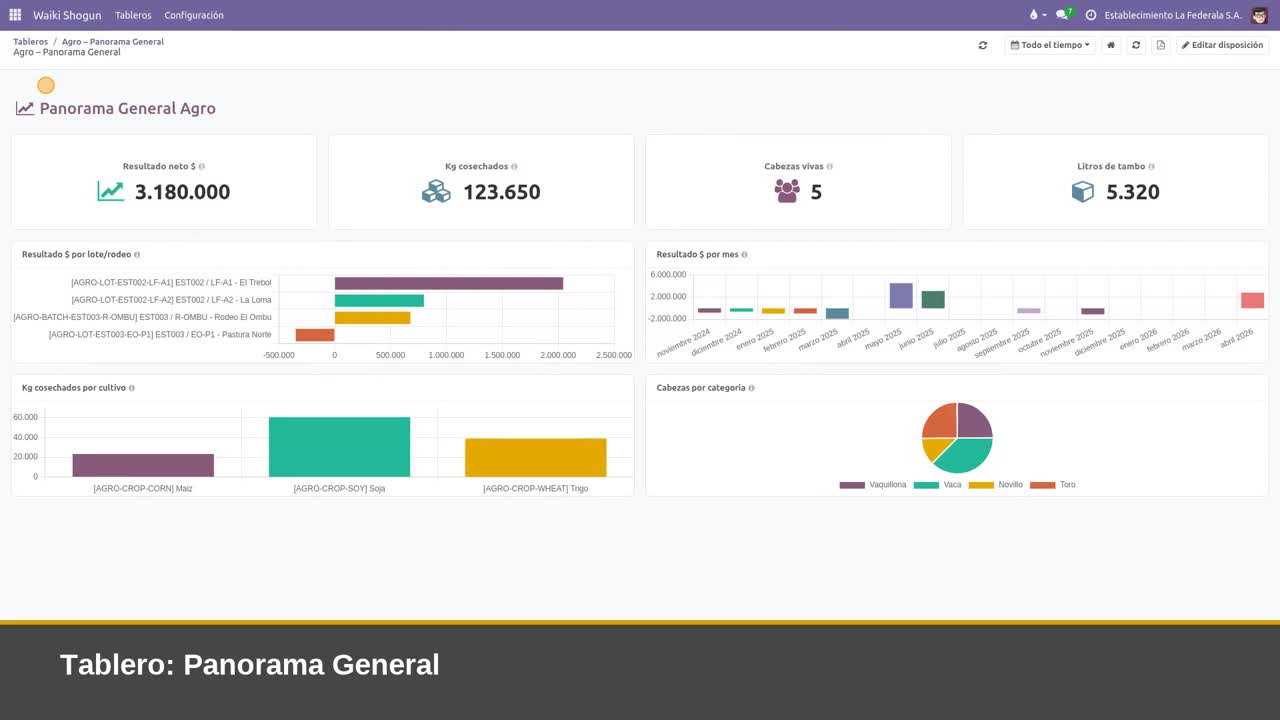Expand the water drop theme dropdown

coord(1038,15)
